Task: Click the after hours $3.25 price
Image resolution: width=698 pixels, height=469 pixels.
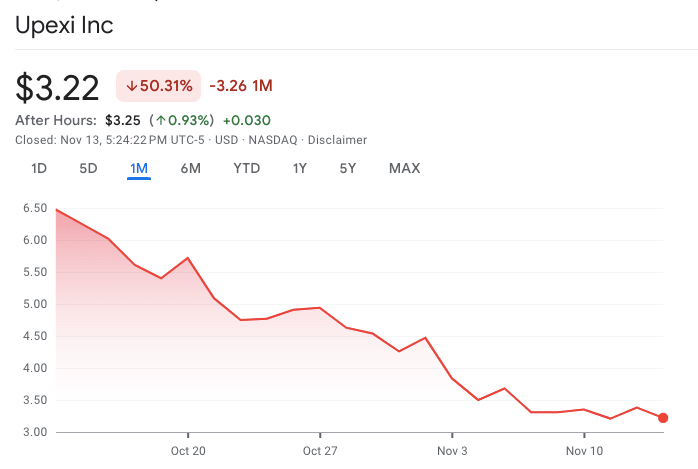Action: point(122,120)
